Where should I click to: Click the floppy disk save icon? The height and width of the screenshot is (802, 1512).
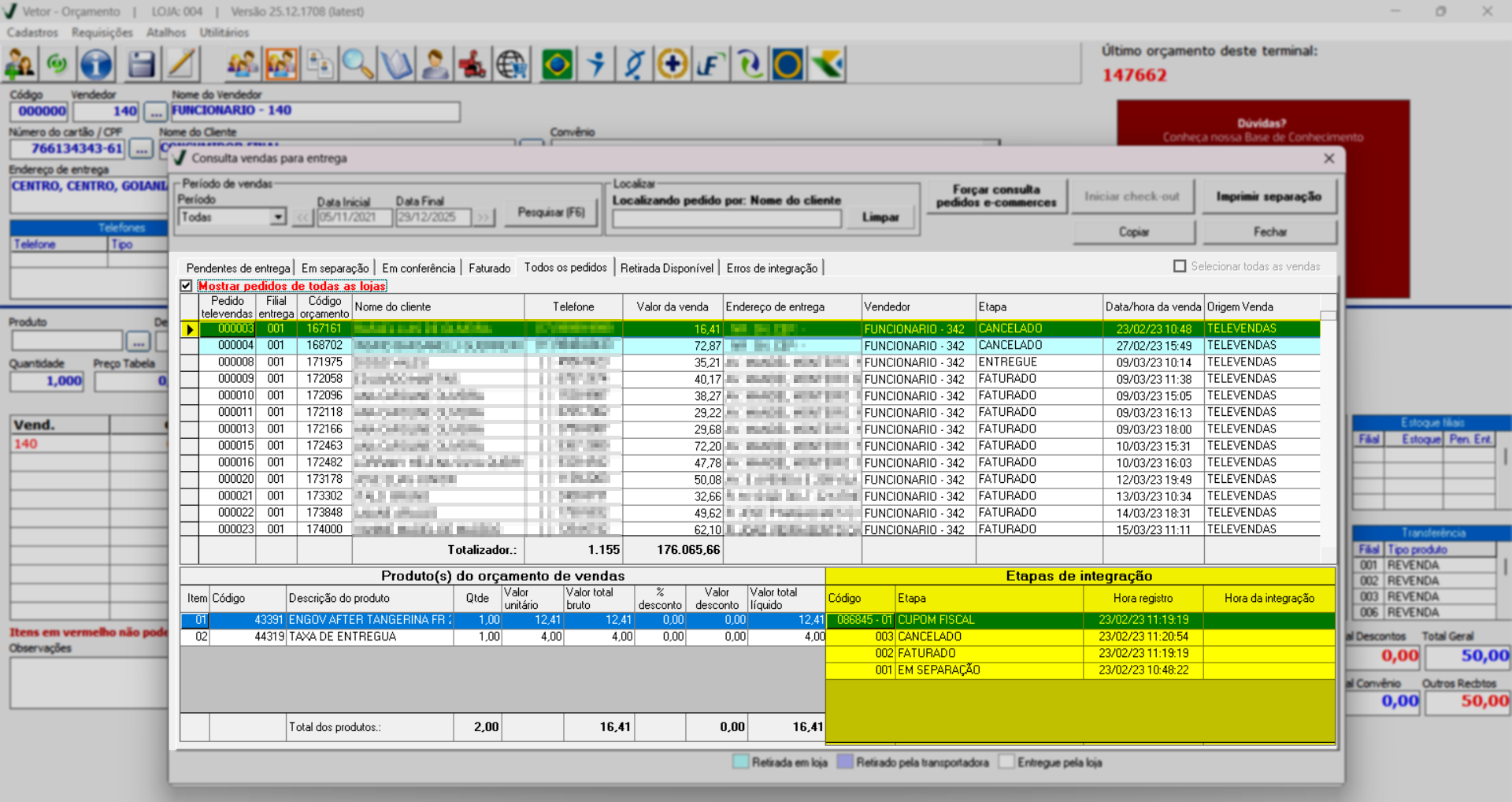point(141,65)
